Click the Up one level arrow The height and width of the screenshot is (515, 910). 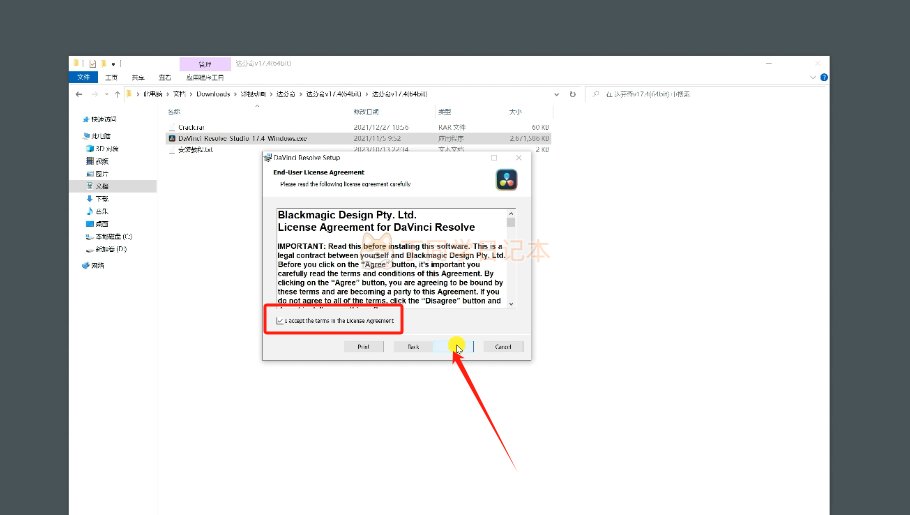(117, 94)
